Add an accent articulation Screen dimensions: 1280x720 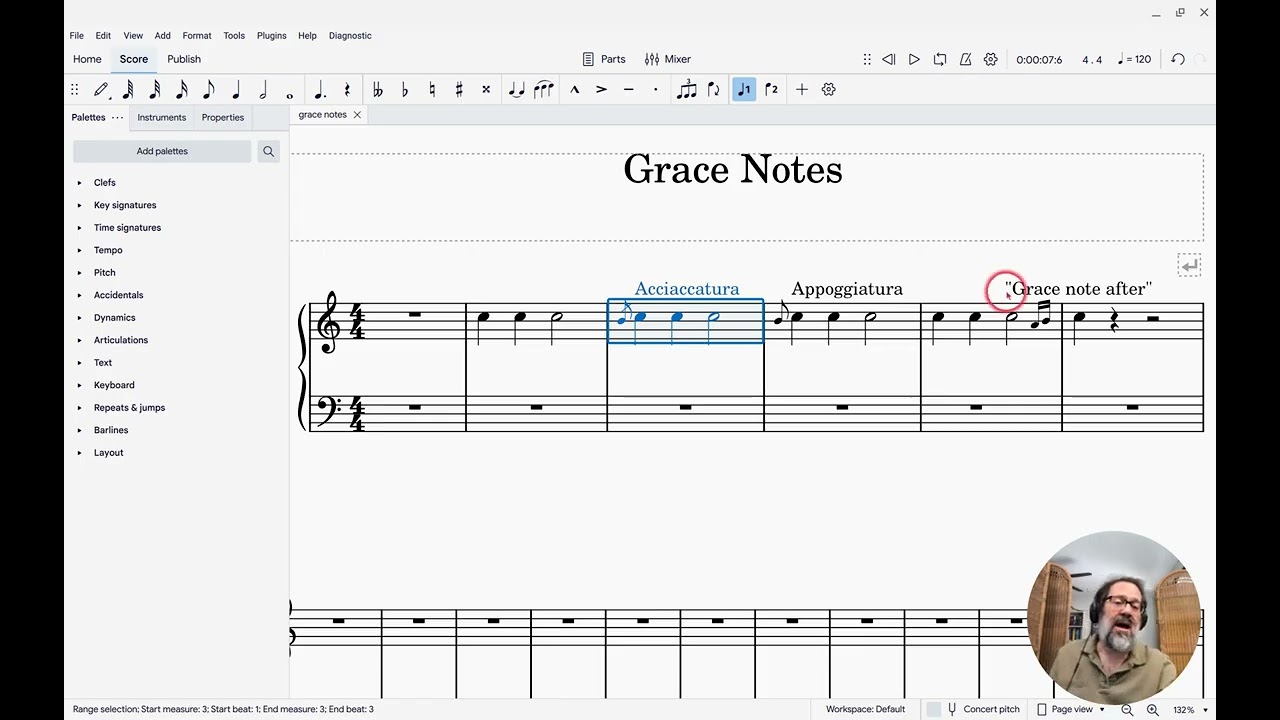pyautogui.click(x=601, y=90)
